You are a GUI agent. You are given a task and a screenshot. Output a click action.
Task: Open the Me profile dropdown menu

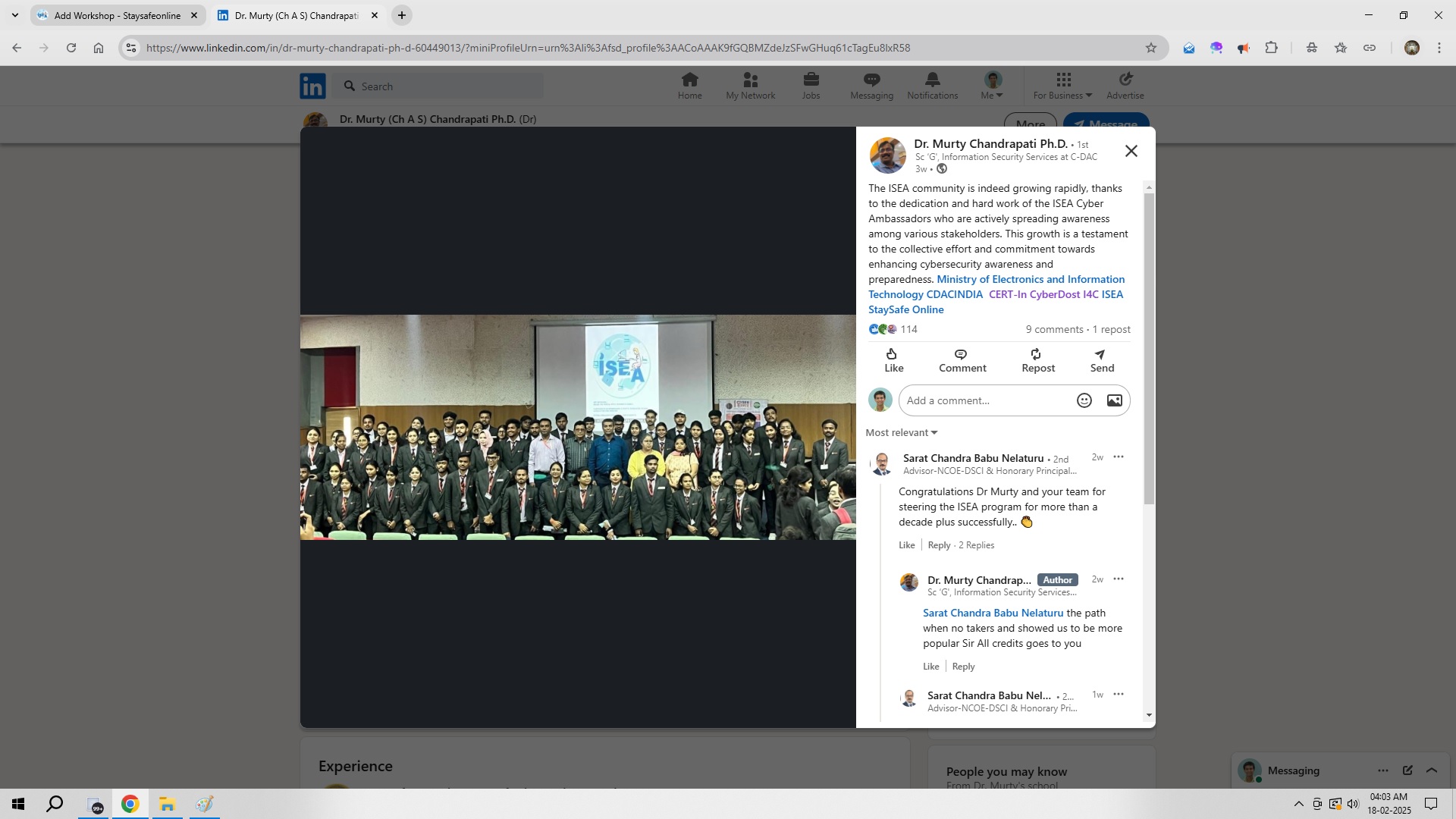pos(992,85)
